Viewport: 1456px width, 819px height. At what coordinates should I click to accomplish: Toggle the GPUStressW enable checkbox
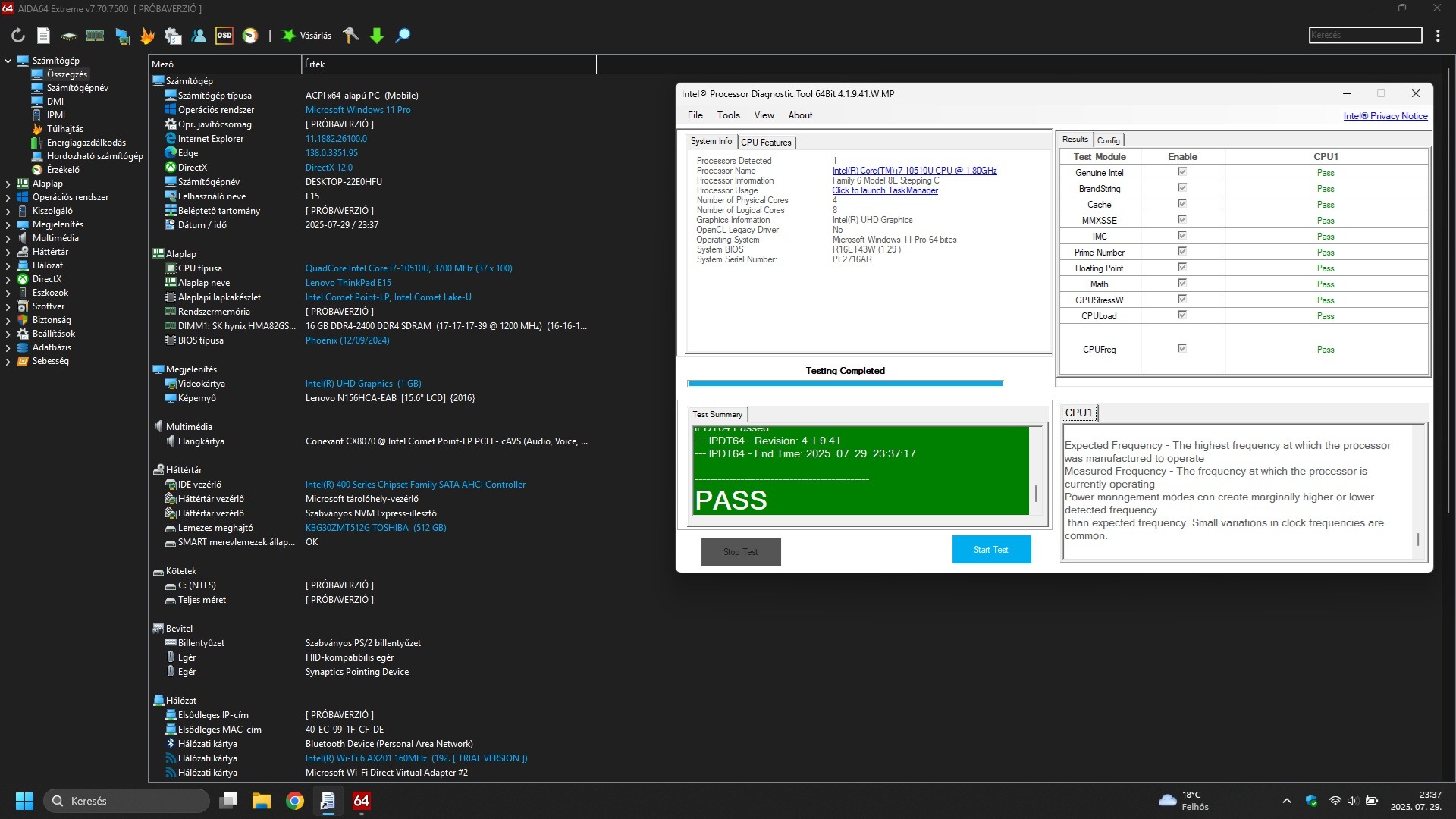[x=1181, y=300]
